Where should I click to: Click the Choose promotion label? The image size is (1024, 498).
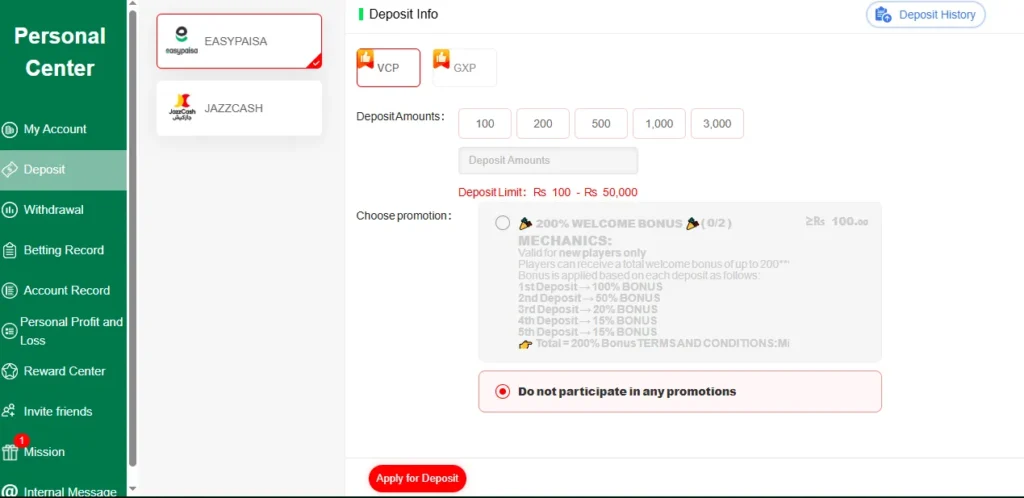(x=404, y=216)
